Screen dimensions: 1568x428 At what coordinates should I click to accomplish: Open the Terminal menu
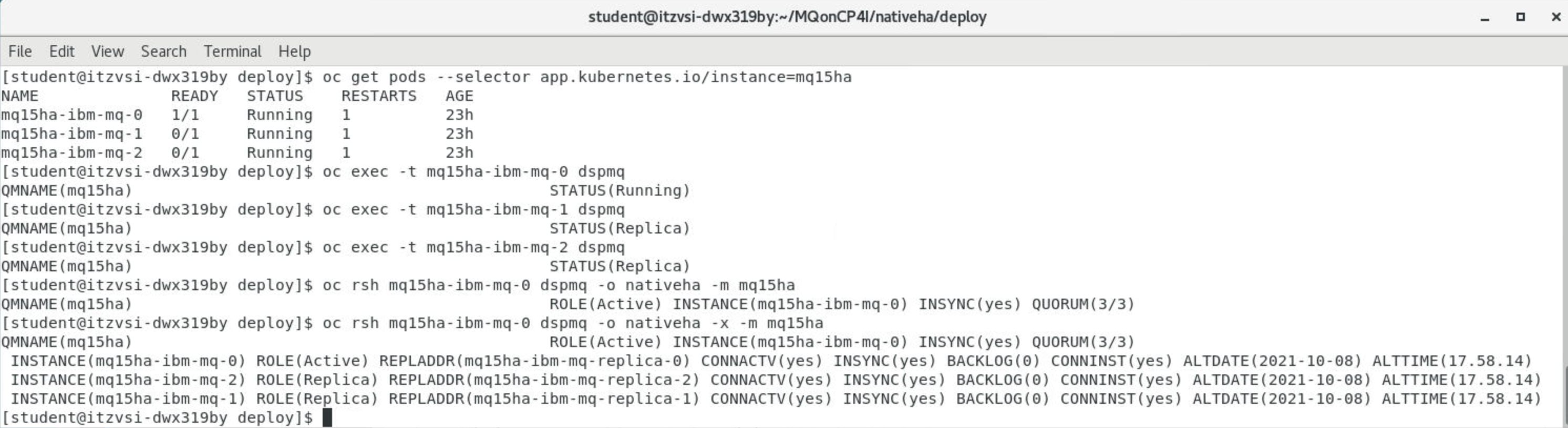pyautogui.click(x=233, y=51)
